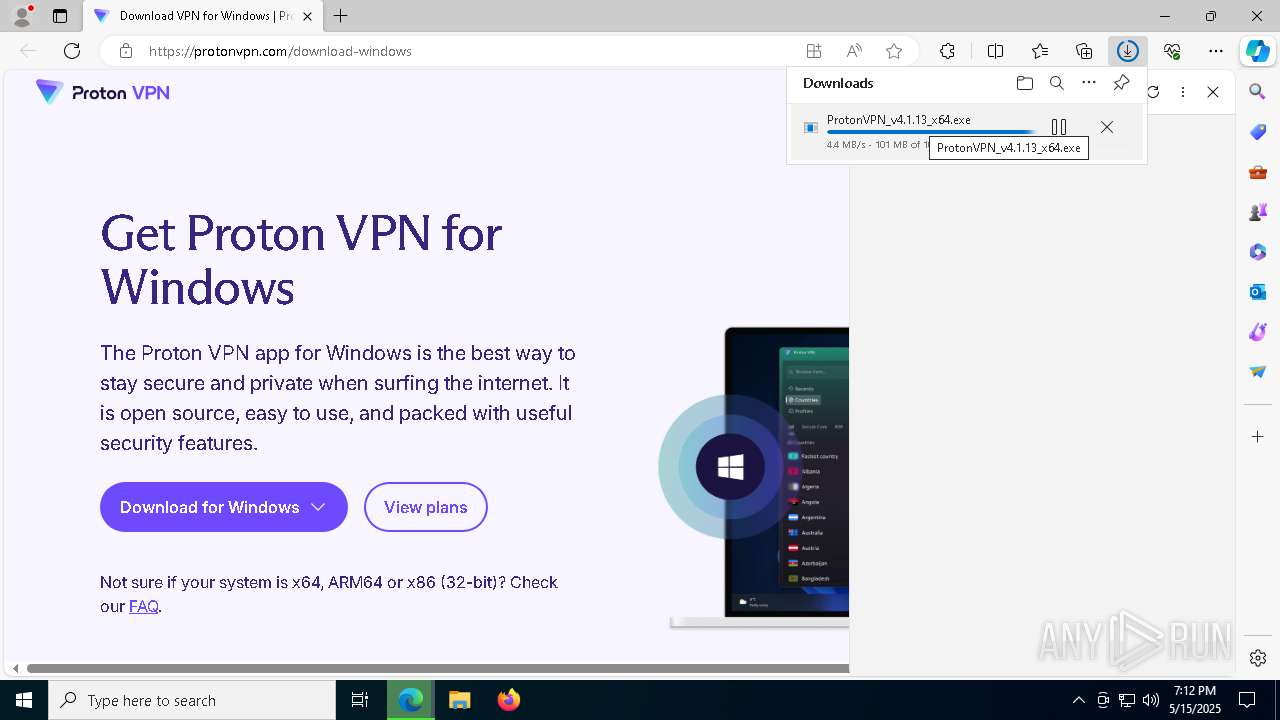The image size is (1280, 720).
Task: Click the download progress bar
Action: click(932, 132)
